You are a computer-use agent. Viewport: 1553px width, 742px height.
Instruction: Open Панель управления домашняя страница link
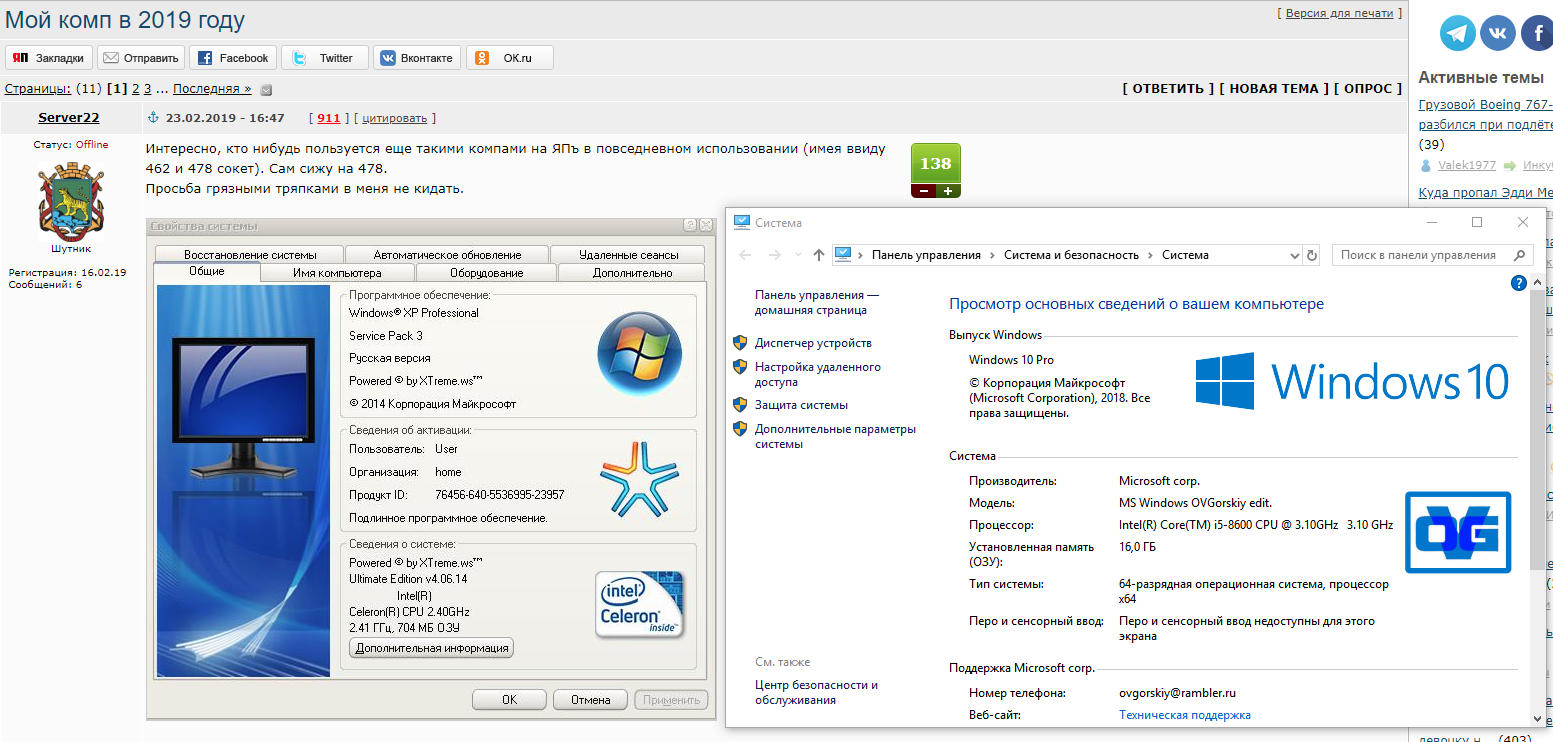click(817, 302)
